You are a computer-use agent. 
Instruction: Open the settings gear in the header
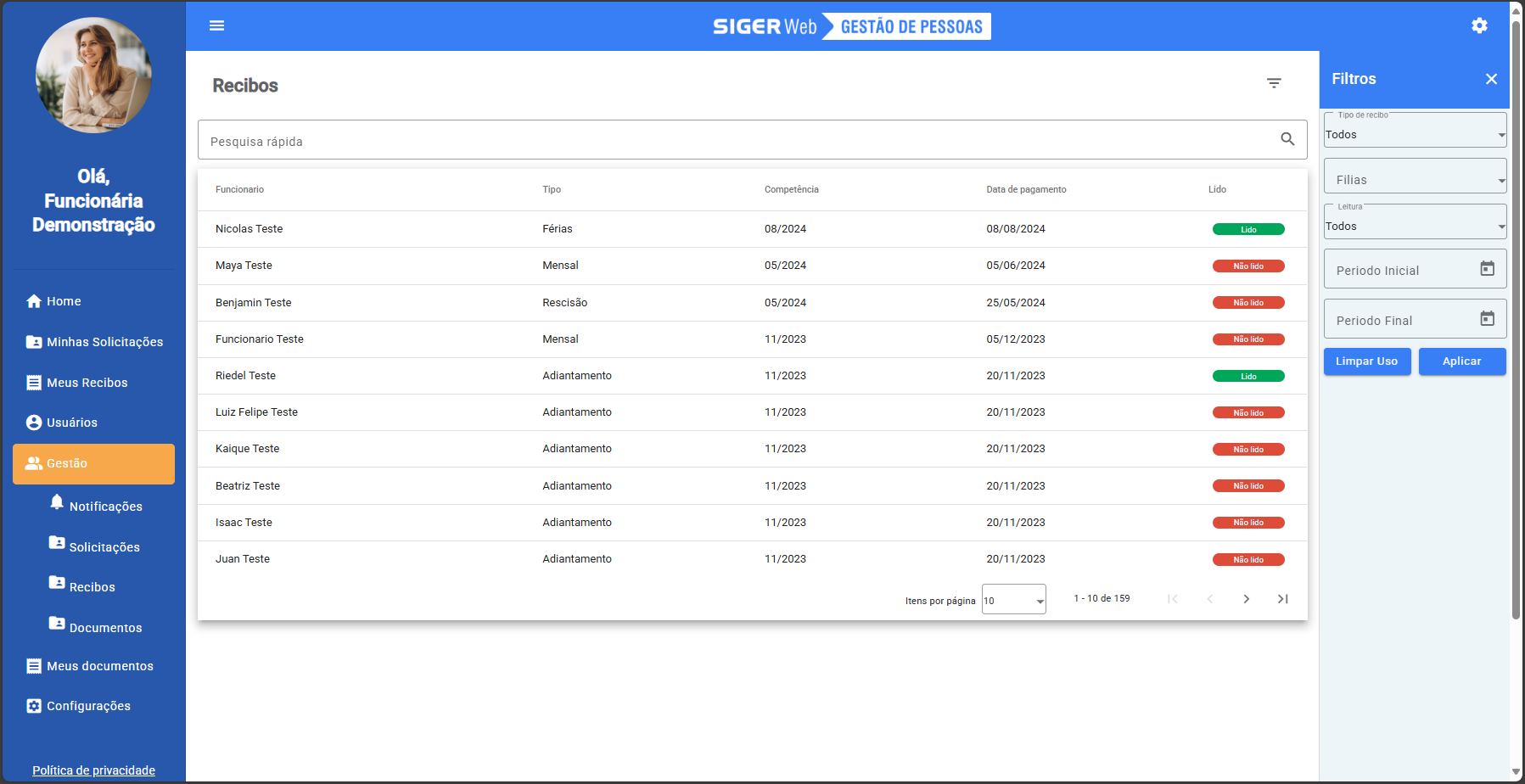(x=1479, y=25)
